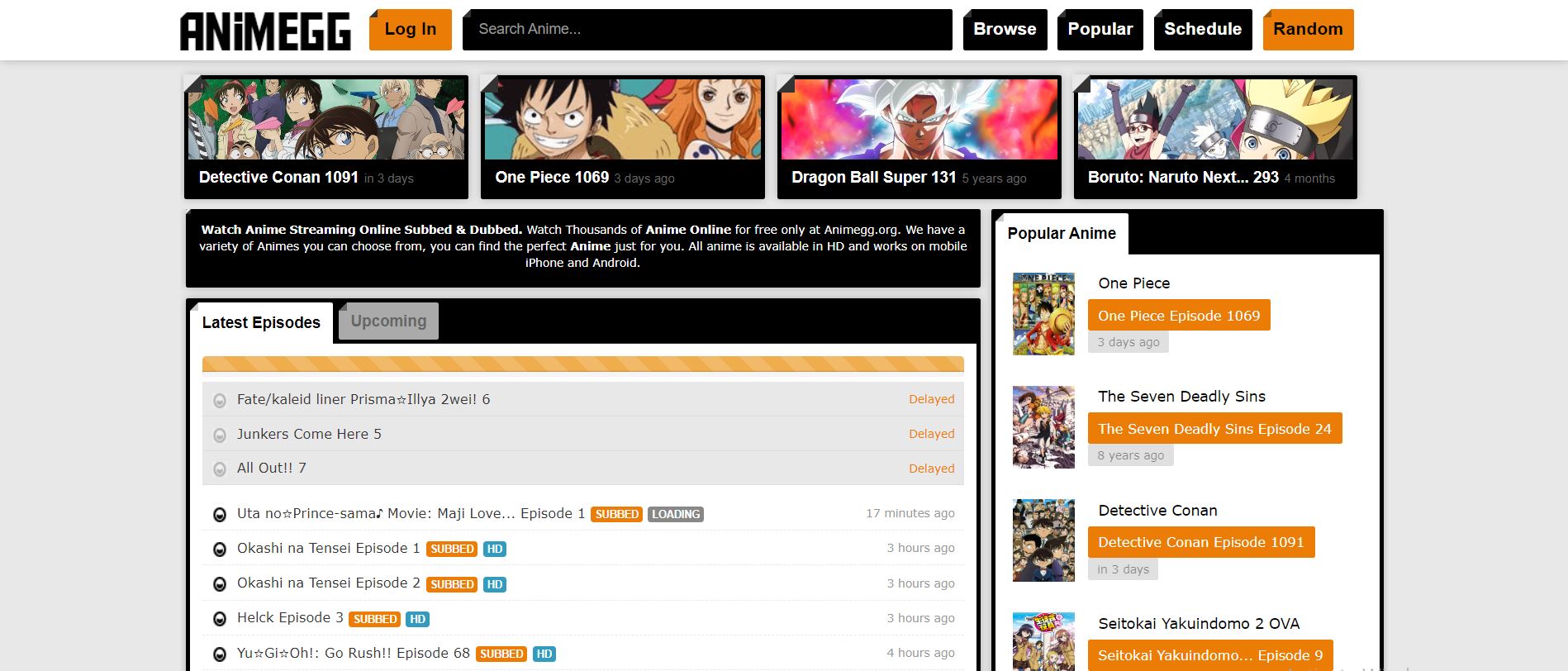Click the icon beside Junkers Come Here 5
The height and width of the screenshot is (671, 1568).
[x=220, y=435]
